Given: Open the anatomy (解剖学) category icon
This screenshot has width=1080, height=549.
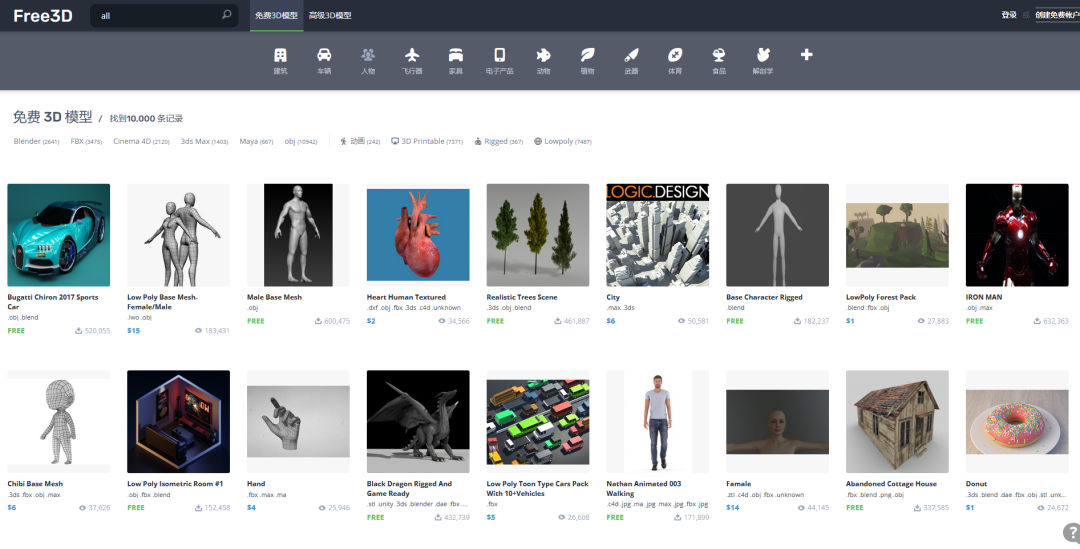Looking at the screenshot, I should pyautogui.click(x=763, y=55).
